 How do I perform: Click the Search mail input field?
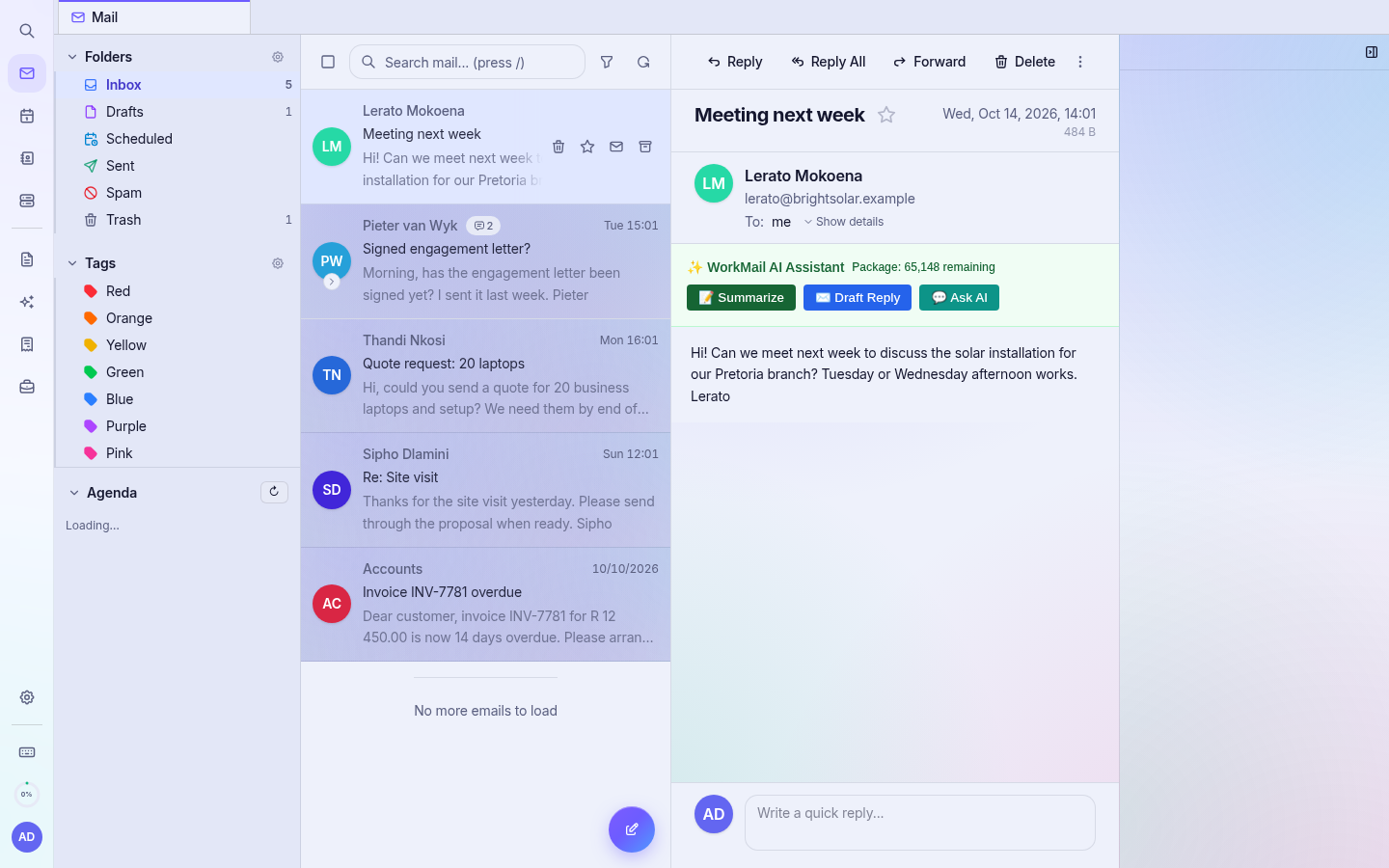click(x=467, y=62)
